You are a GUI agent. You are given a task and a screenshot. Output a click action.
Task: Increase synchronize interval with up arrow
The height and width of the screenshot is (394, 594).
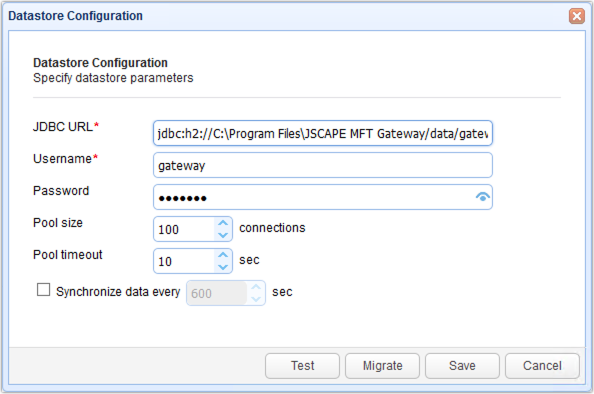pos(256,287)
